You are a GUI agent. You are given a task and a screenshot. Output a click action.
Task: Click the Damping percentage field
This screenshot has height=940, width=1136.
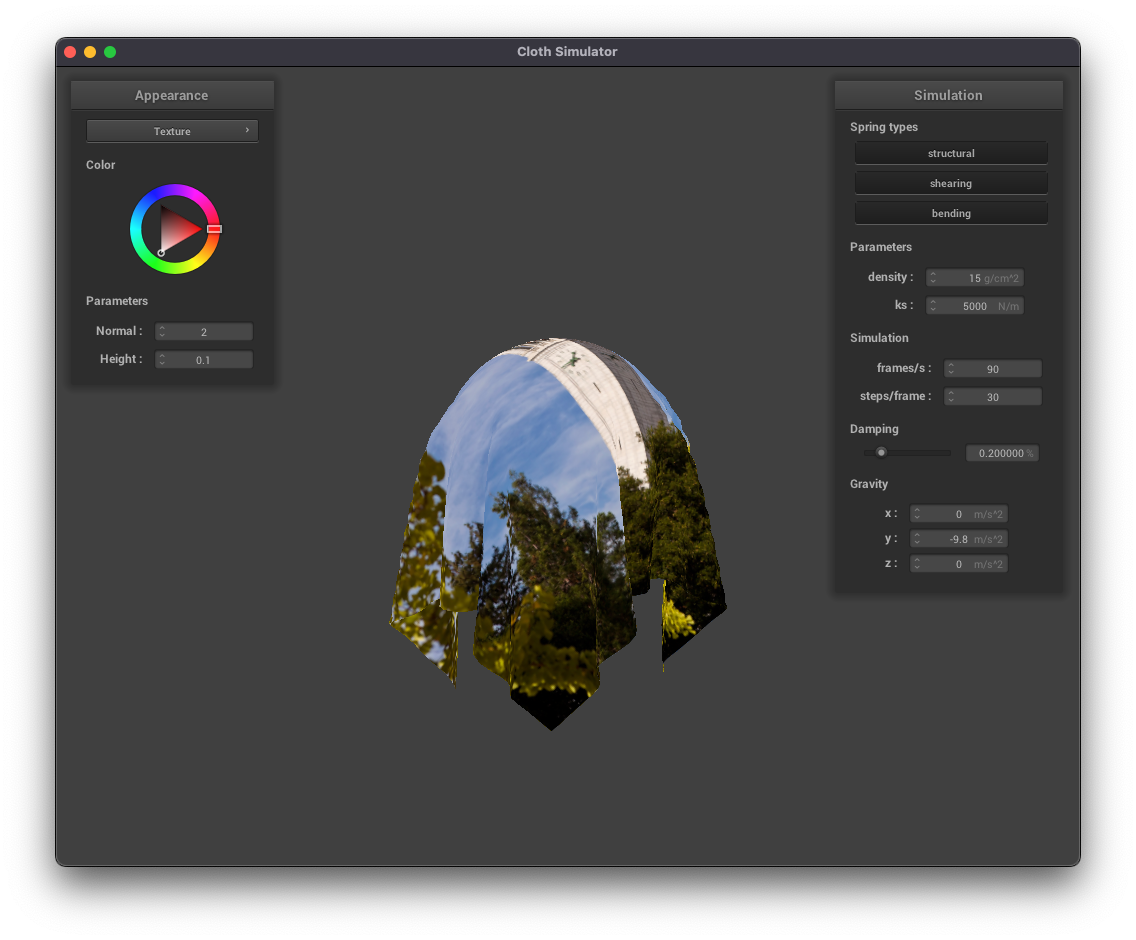click(1002, 453)
